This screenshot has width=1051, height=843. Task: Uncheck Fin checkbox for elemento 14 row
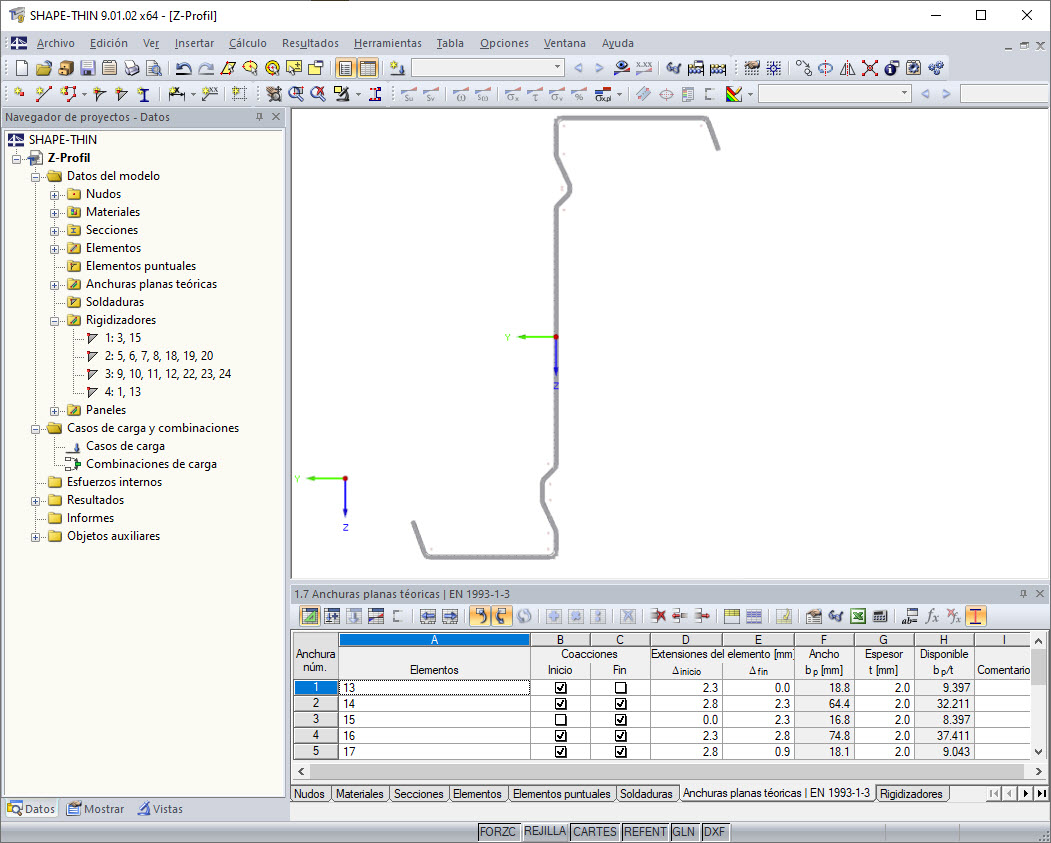pyautogui.click(x=621, y=704)
